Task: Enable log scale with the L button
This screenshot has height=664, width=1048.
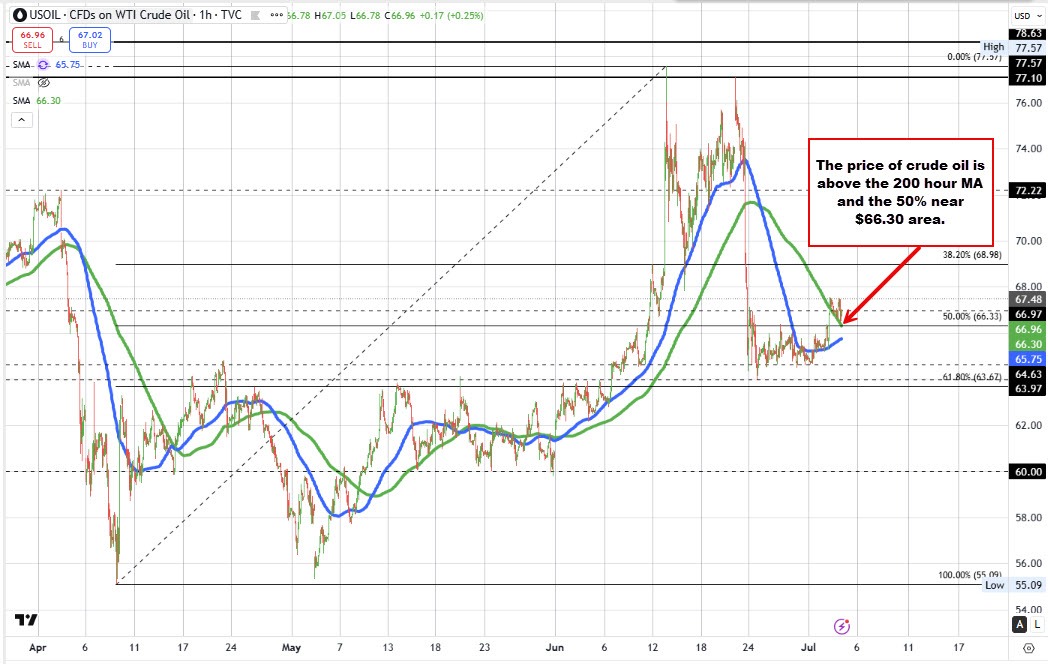Action: coord(1037,624)
